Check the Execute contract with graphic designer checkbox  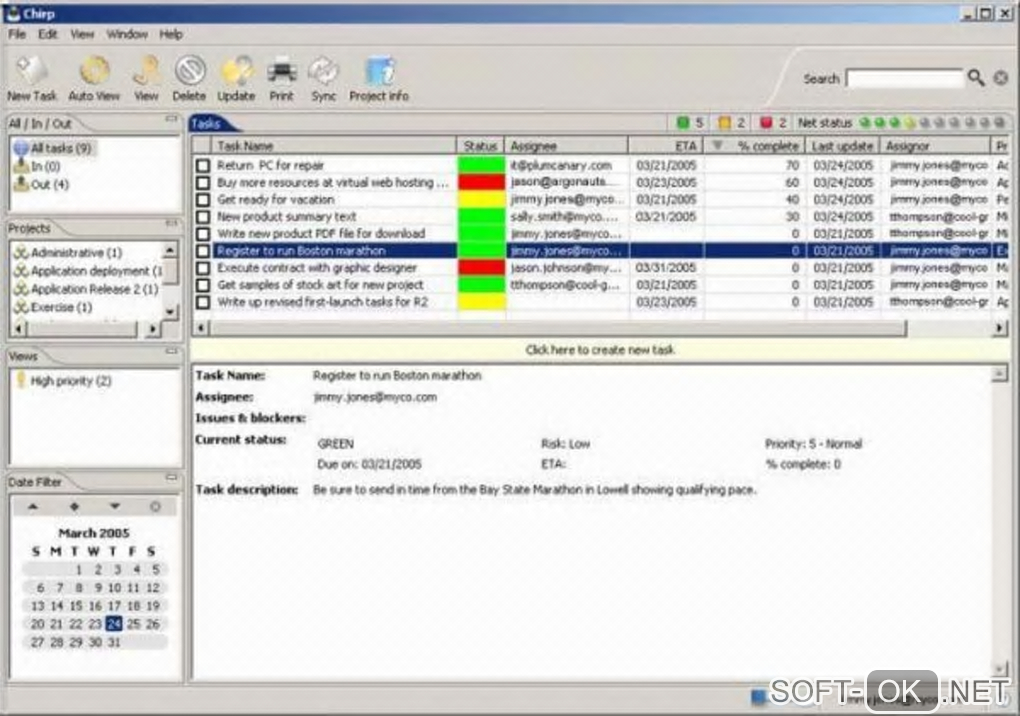[x=203, y=268]
